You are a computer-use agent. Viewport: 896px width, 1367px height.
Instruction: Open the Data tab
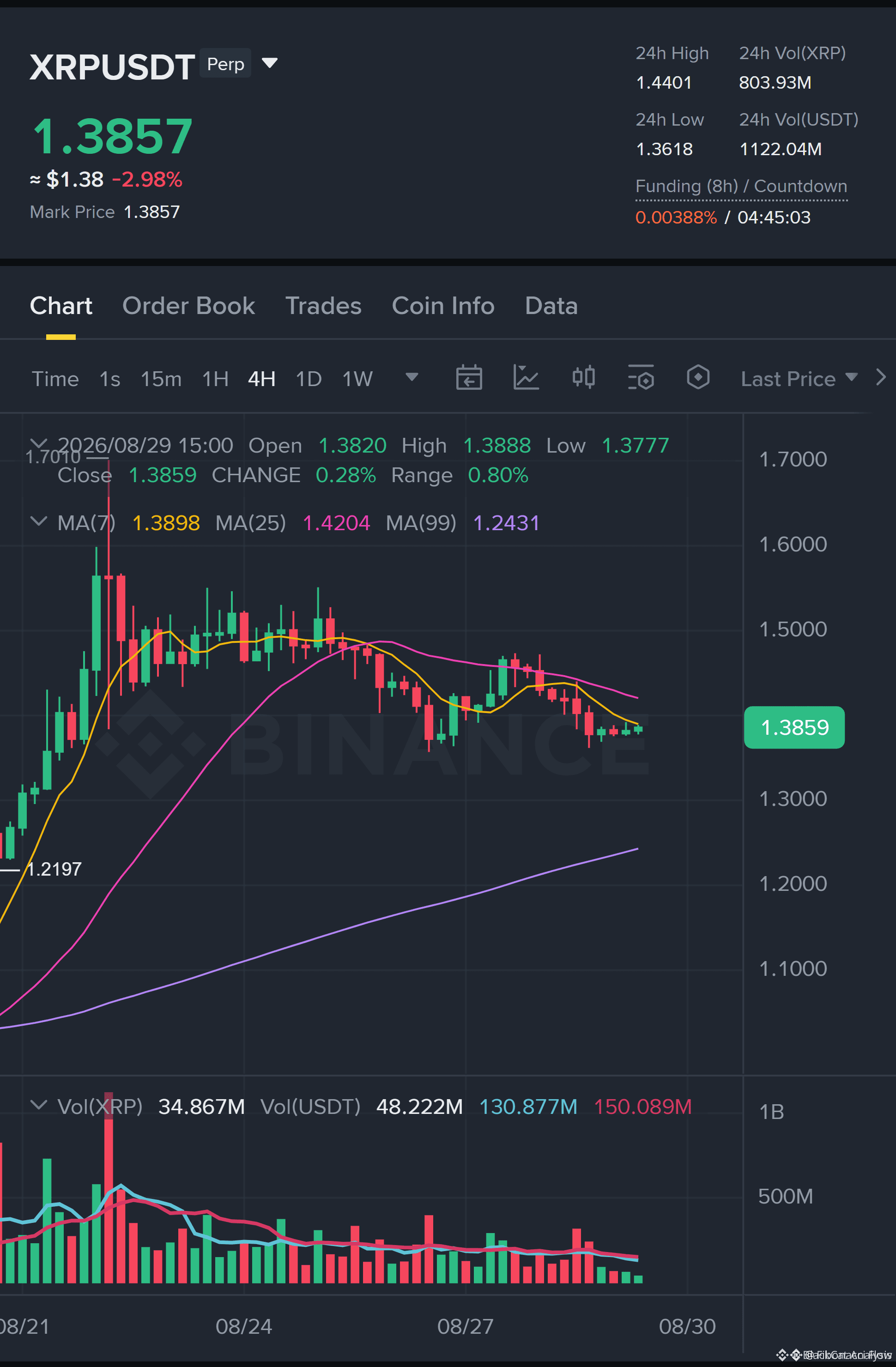551,306
